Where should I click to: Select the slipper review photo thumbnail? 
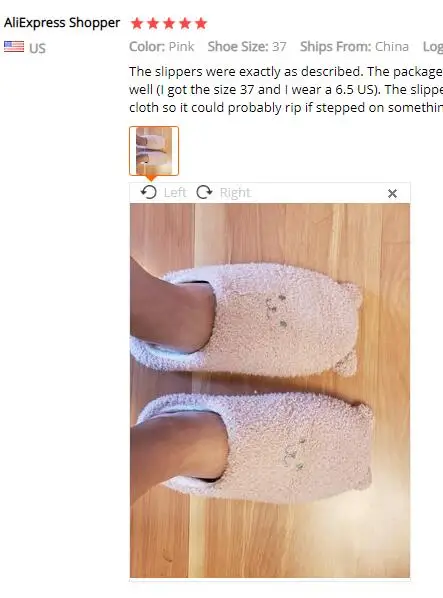point(154,151)
